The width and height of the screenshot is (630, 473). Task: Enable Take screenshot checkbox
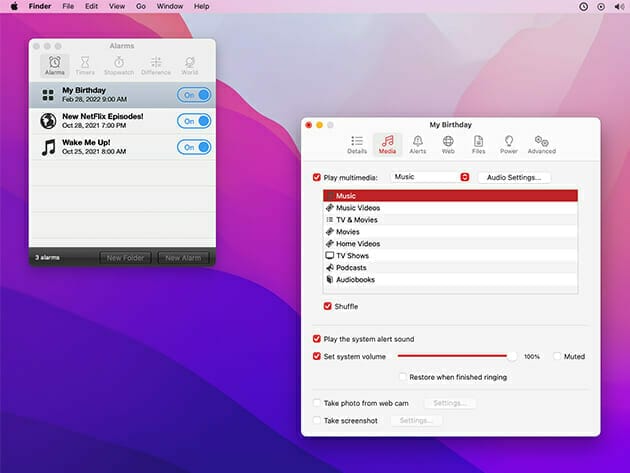tap(317, 421)
